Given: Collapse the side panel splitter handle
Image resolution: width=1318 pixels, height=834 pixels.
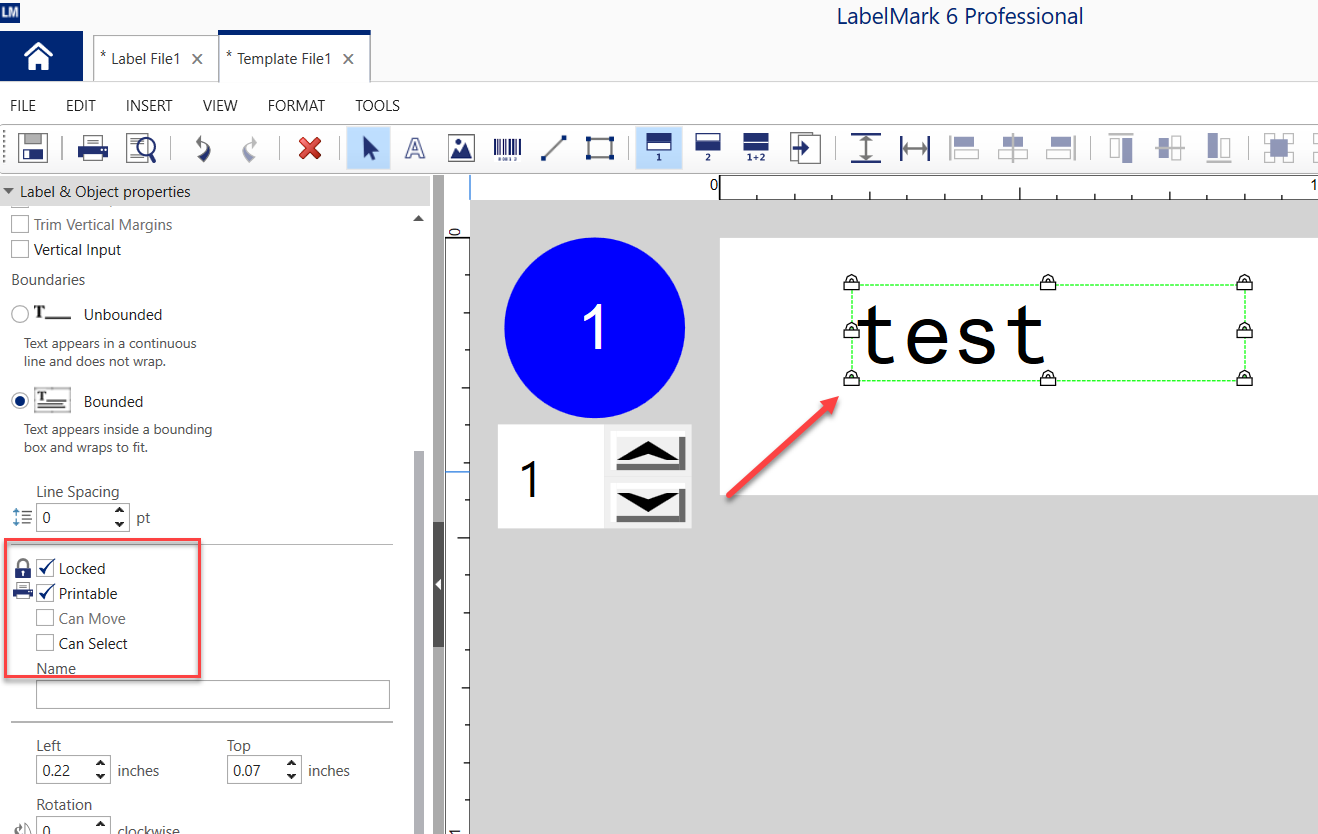Looking at the screenshot, I should coord(438,585).
